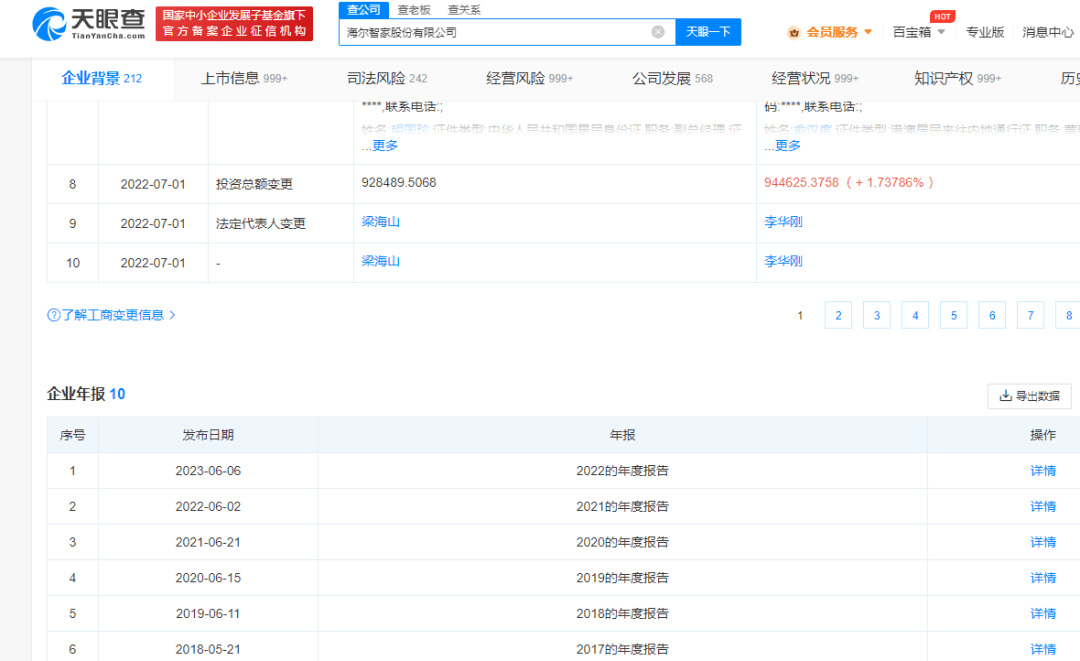1080x661 pixels.
Task: Open the 百宝箱 menu
Action: (912, 32)
